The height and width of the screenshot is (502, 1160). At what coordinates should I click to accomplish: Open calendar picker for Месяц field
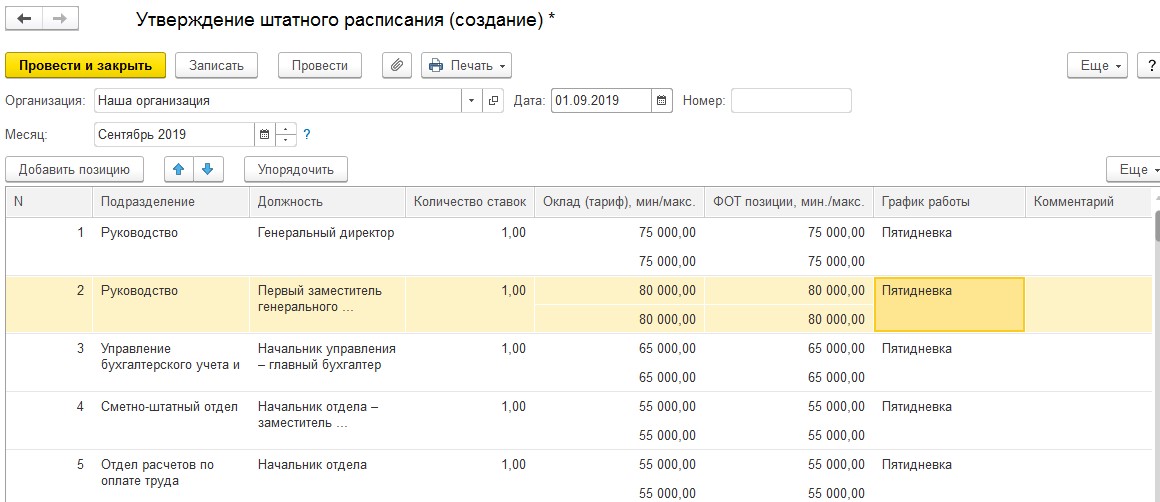click(264, 134)
